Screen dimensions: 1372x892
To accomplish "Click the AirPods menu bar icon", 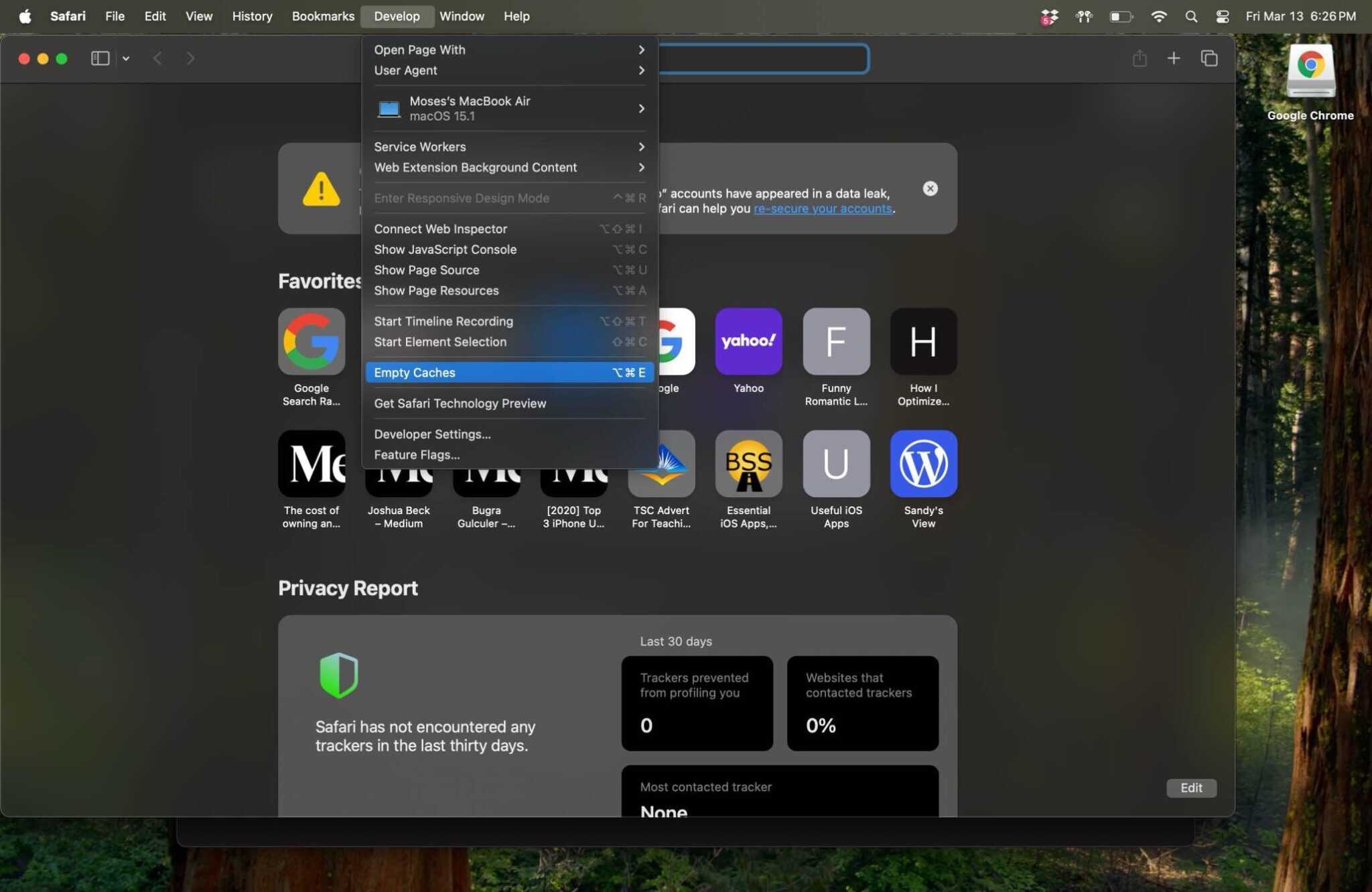I will [1084, 17].
